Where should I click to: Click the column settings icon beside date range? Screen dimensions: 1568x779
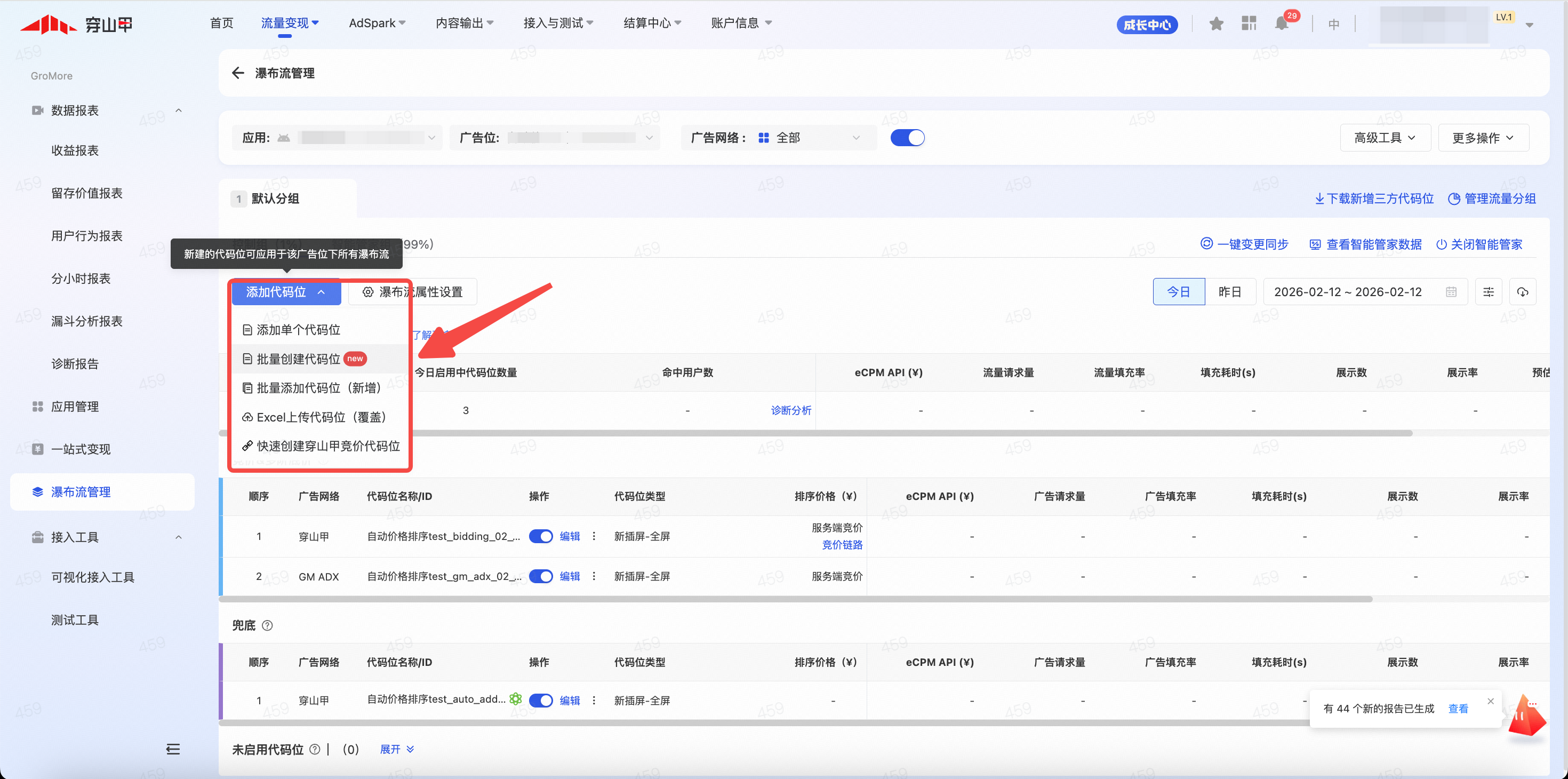(x=1488, y=292)
